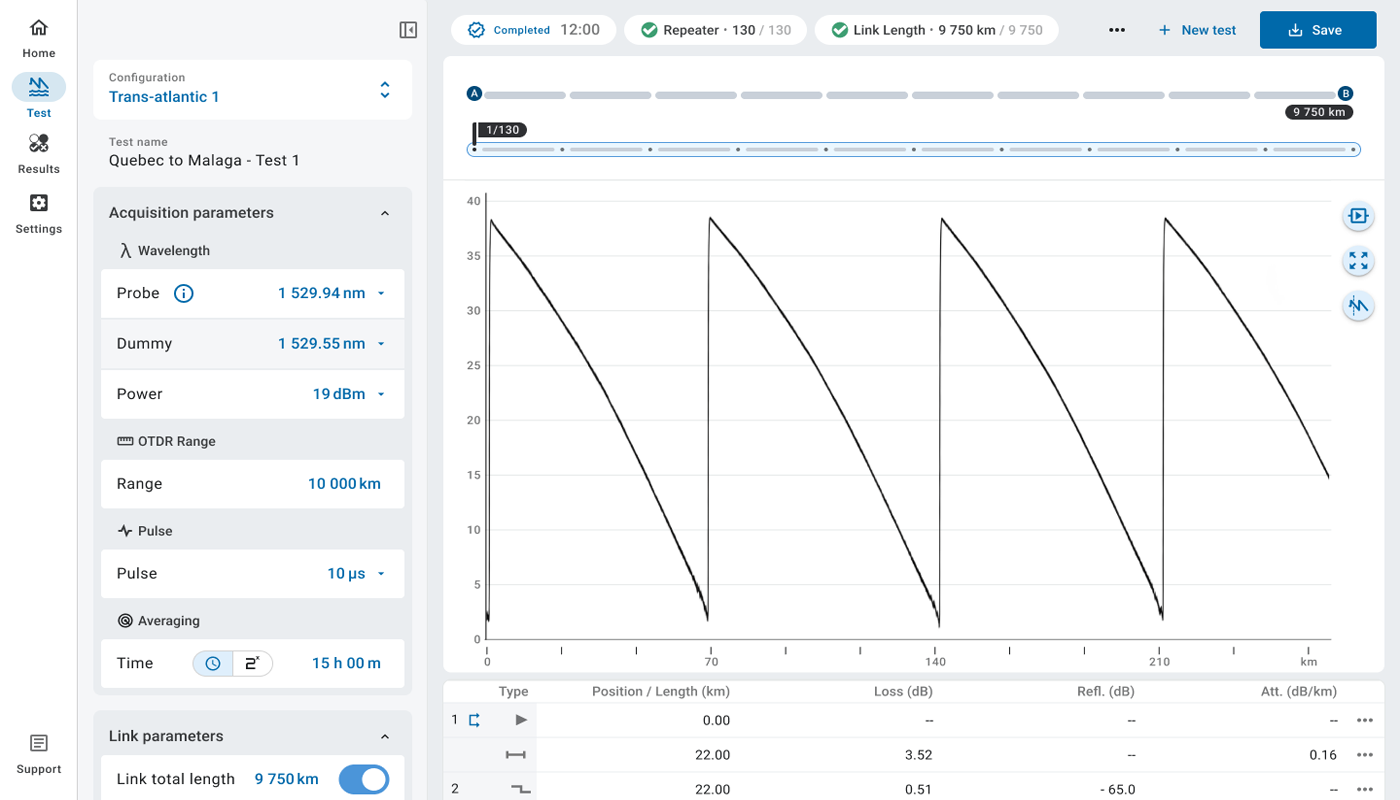Collapse the left parameters panel

tap(408, 30)
